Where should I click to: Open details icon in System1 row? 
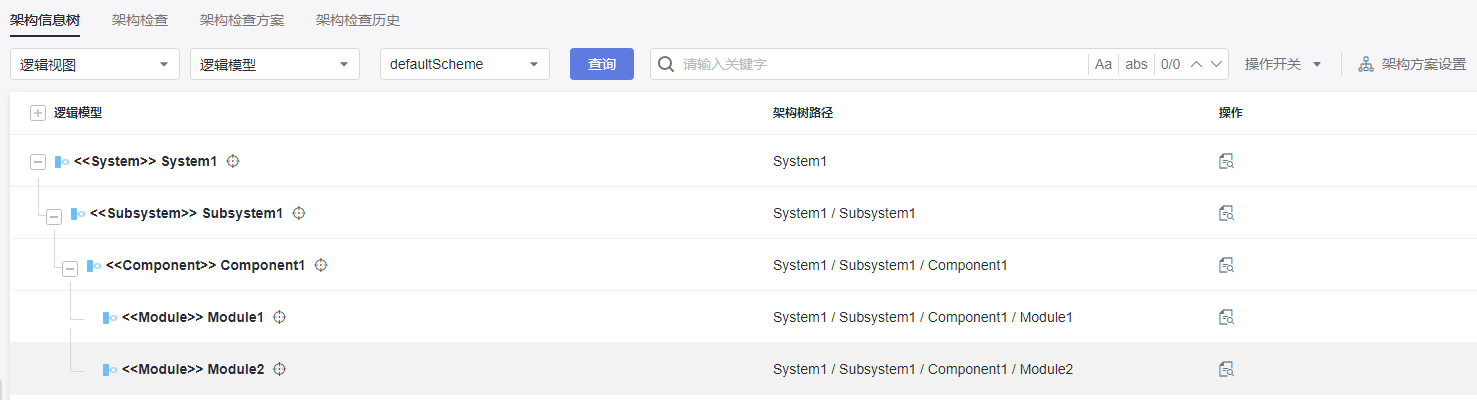1226,161
